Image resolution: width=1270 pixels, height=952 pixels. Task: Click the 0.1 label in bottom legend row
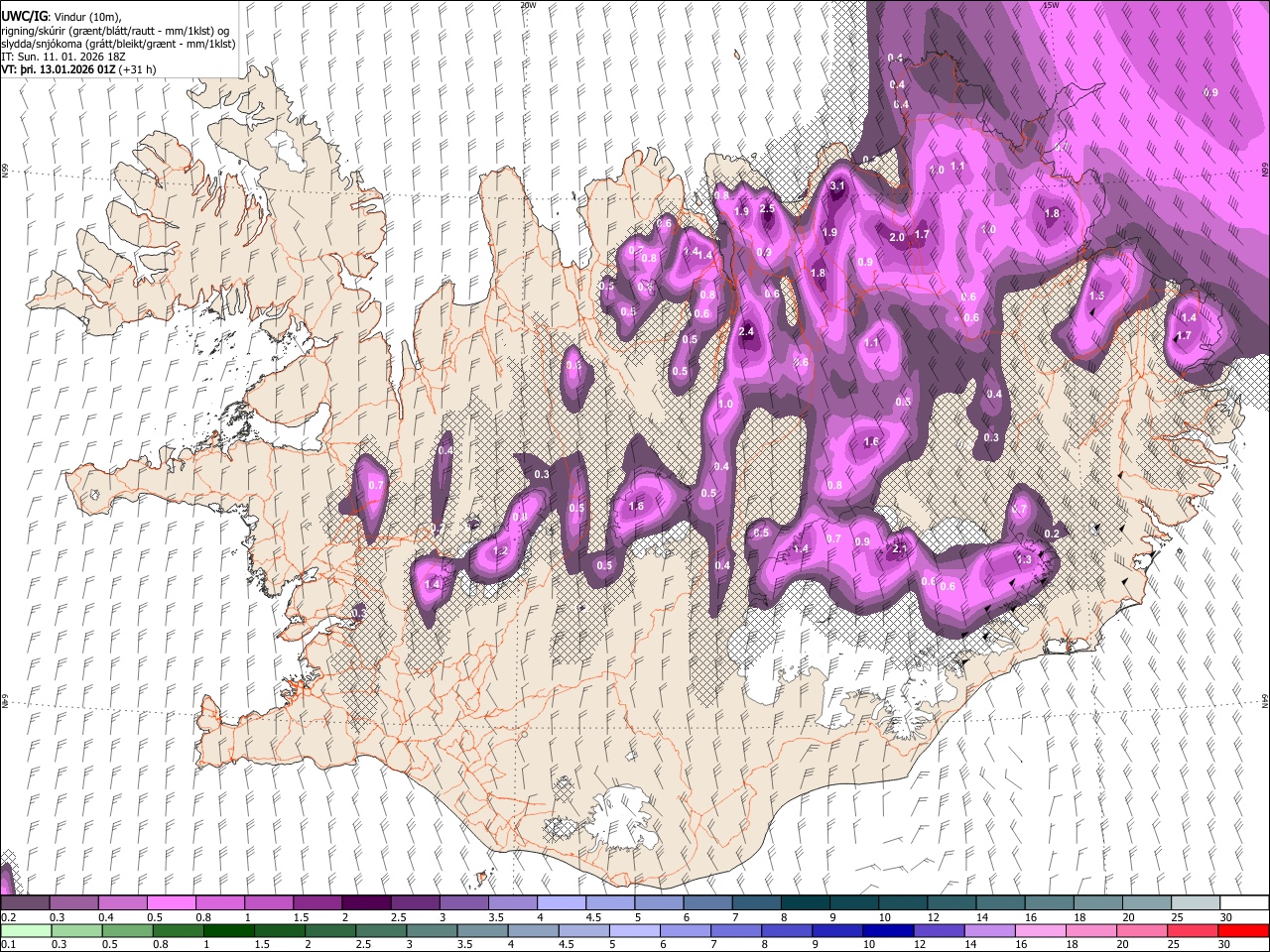click(8, 944)
